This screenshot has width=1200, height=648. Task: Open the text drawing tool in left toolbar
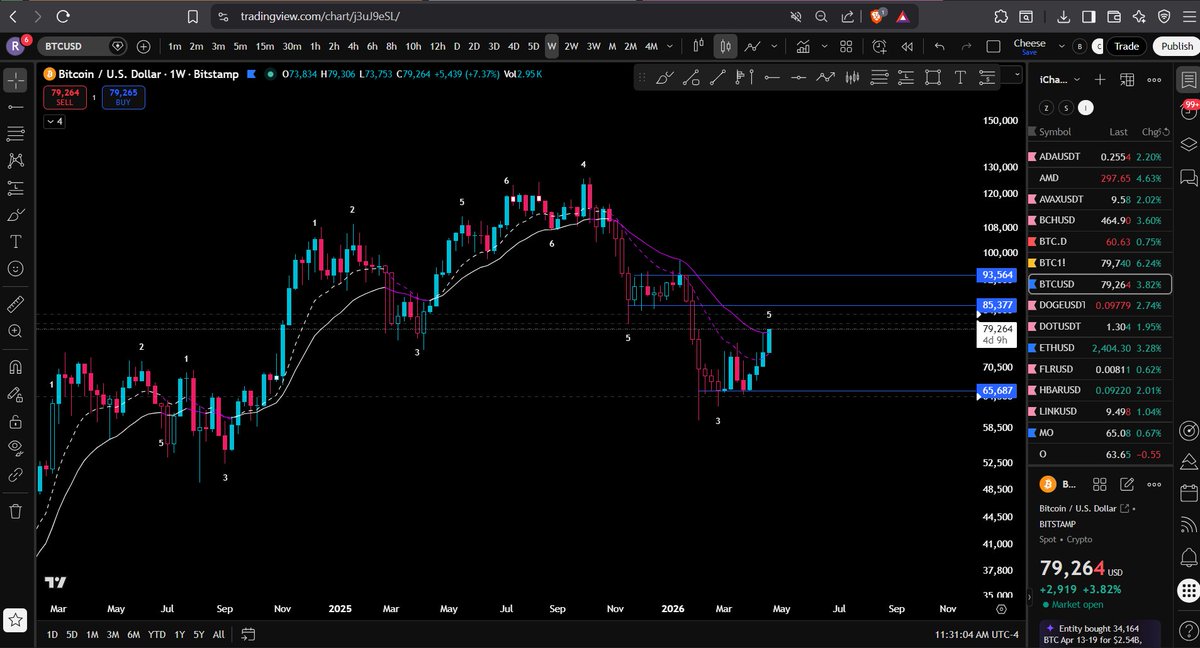point(16,241)
